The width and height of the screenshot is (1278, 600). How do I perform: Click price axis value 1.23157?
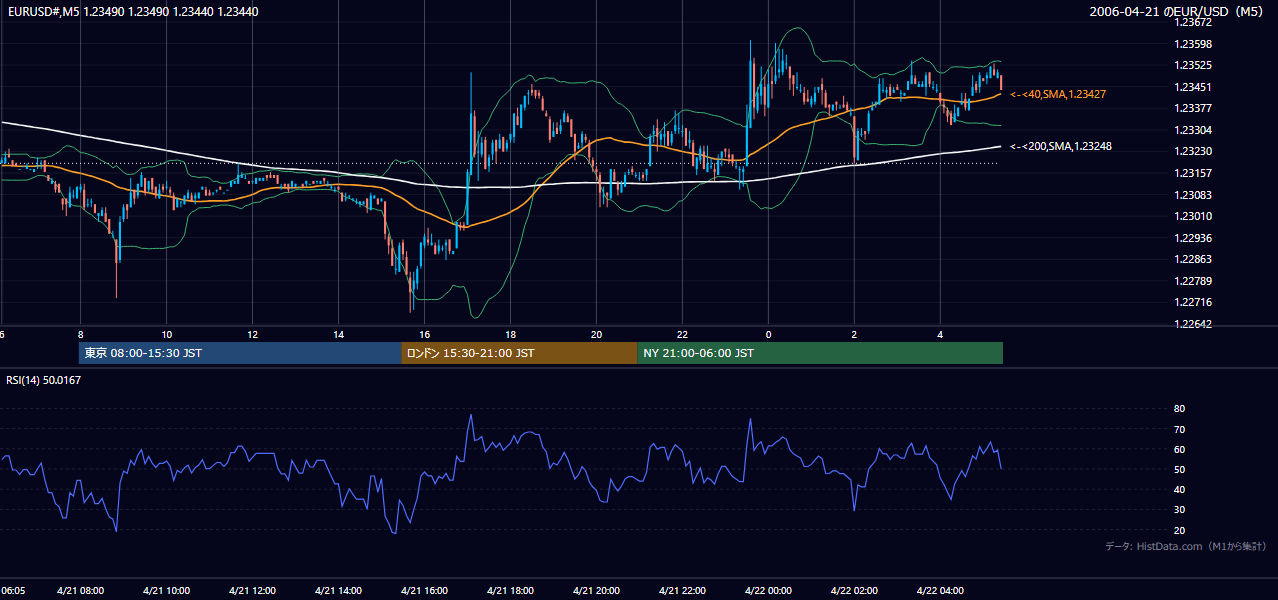pos(1192,173)
